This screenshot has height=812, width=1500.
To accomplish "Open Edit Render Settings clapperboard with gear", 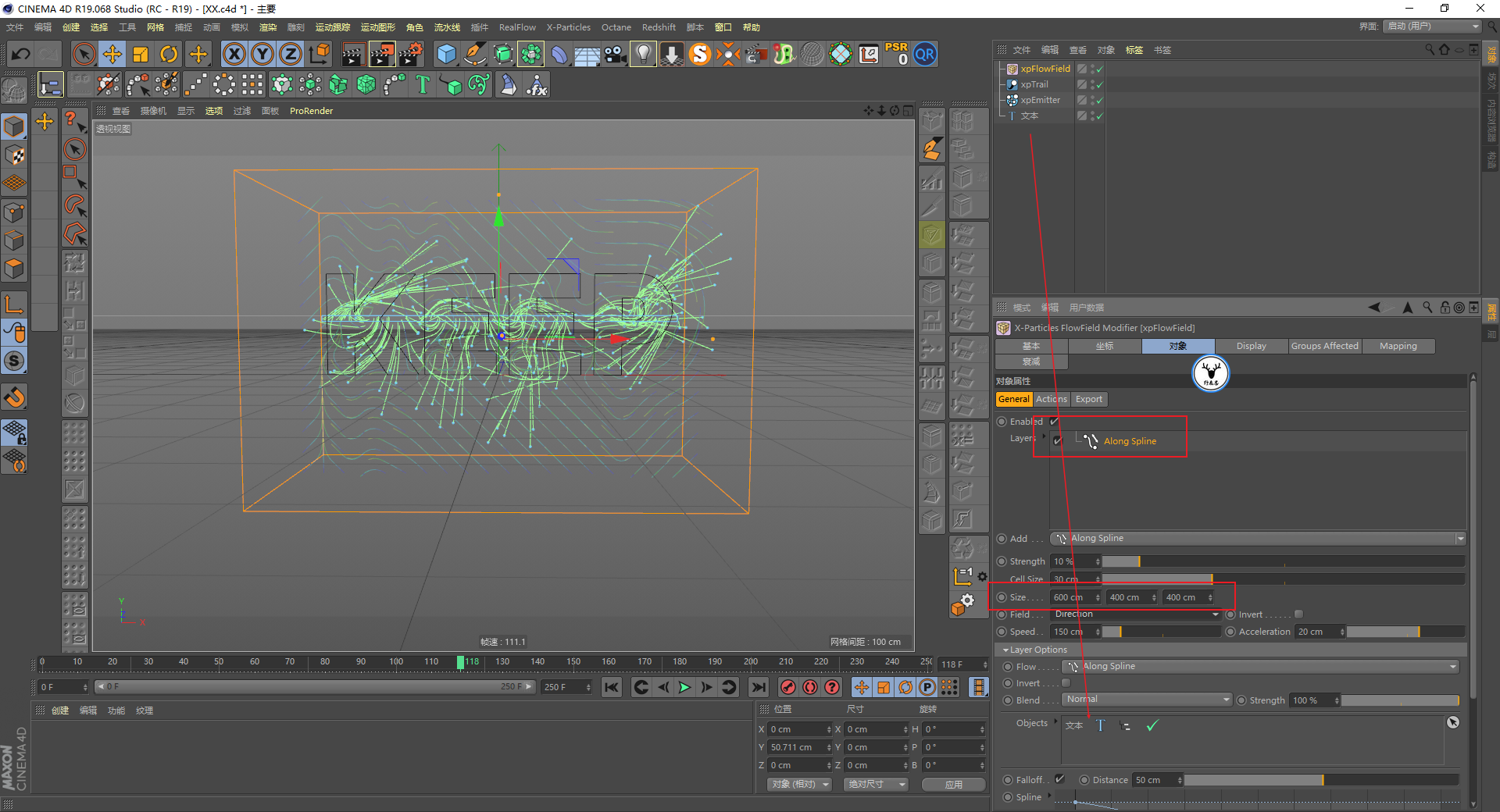I will click(x=411, y=54).
